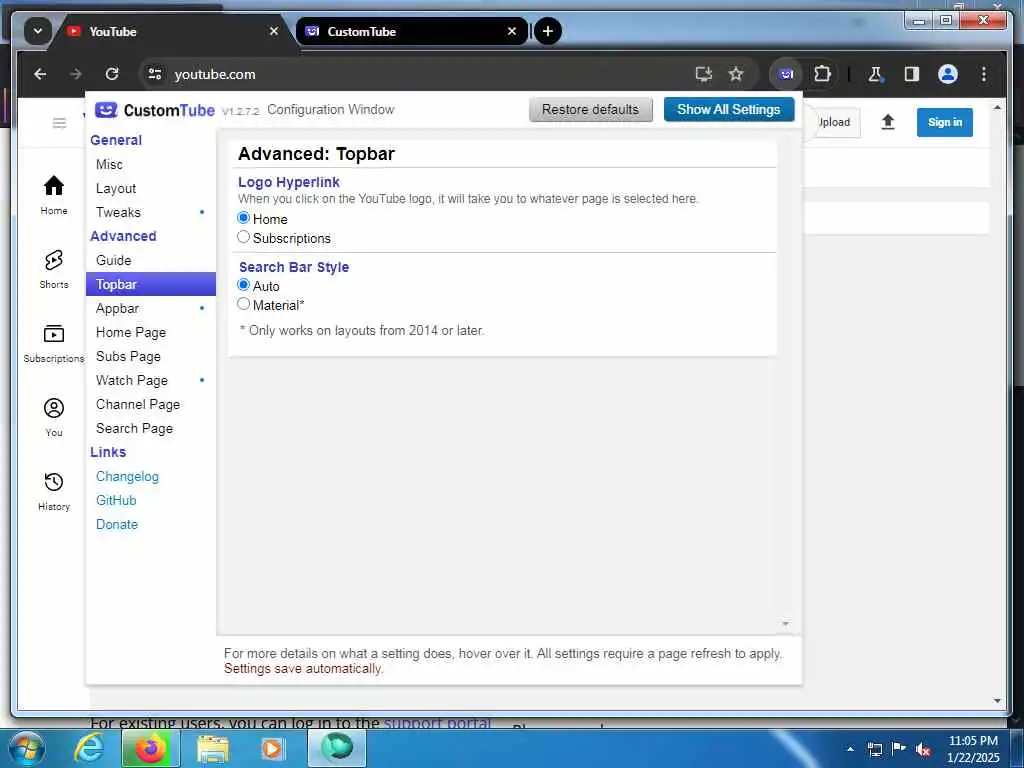Open Subscriptions in YouTube sidebar
Image resolution: width=1024 pixels, height=768 pixels.
click(x=54, y=344)
